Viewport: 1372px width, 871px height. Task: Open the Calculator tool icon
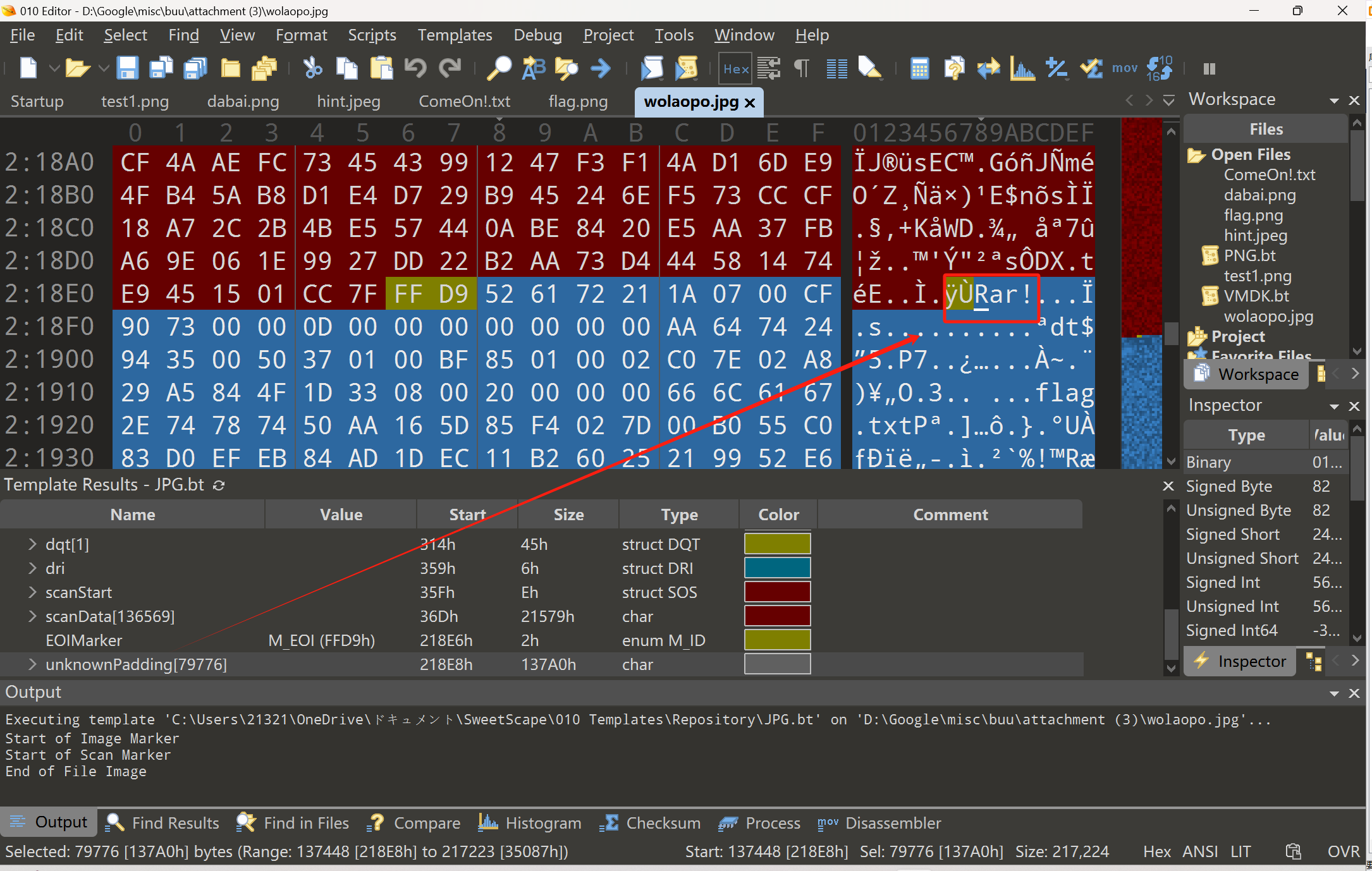pyautogui.click(x=919, y=68)
